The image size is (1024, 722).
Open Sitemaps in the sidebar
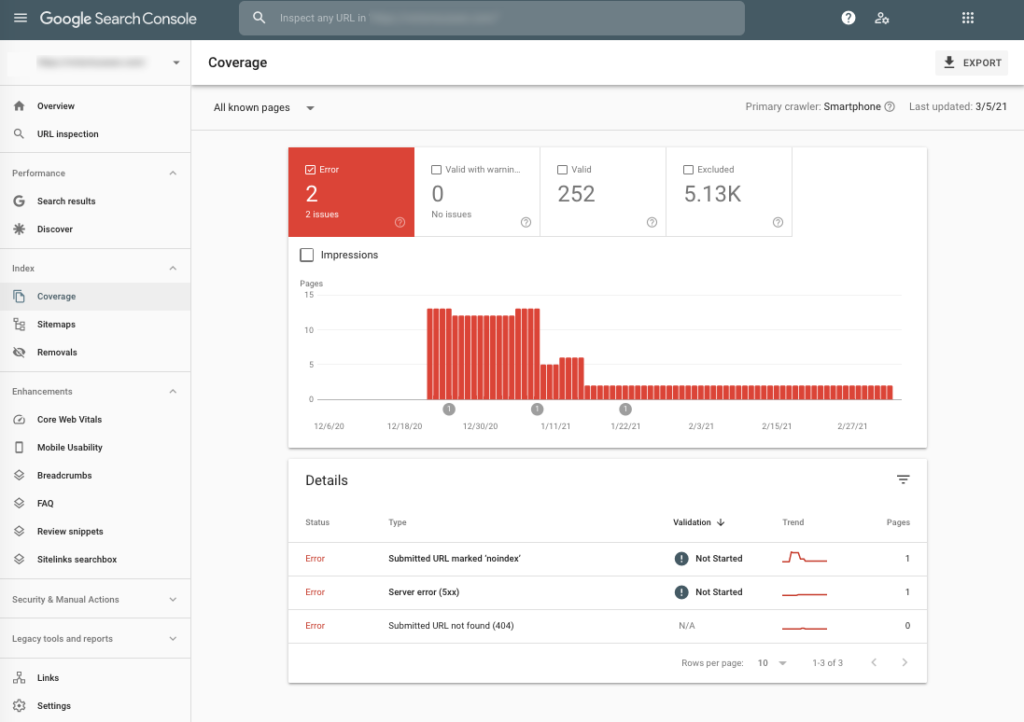[56, 325]
